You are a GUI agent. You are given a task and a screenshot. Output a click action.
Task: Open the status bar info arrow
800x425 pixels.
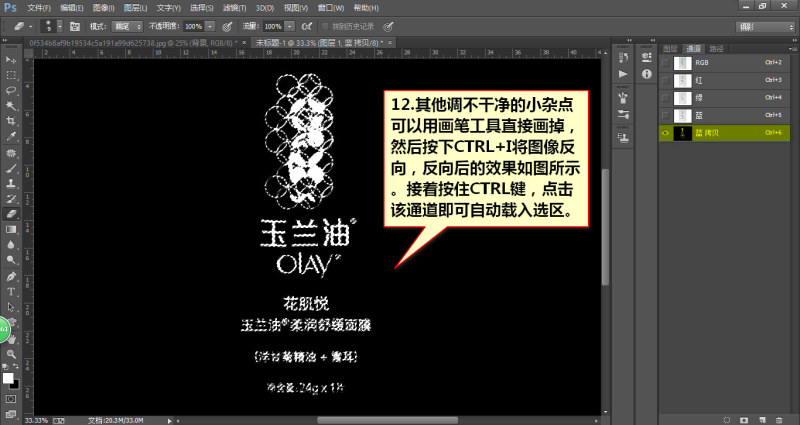170,421
